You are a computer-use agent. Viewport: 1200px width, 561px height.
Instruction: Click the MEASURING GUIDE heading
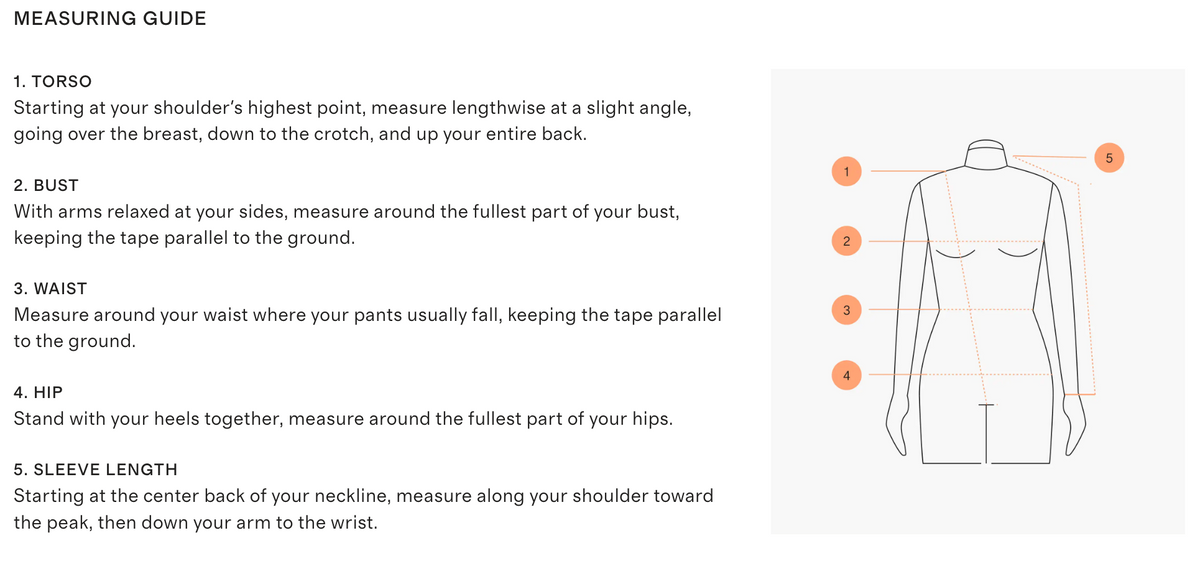point(111,18)
